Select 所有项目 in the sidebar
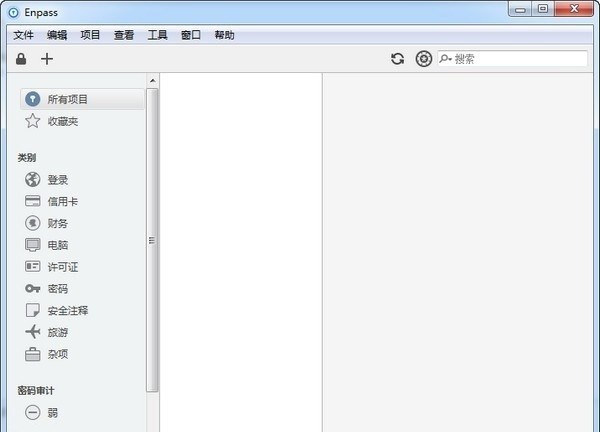The image size is (600, 432). tap(82, 99)
